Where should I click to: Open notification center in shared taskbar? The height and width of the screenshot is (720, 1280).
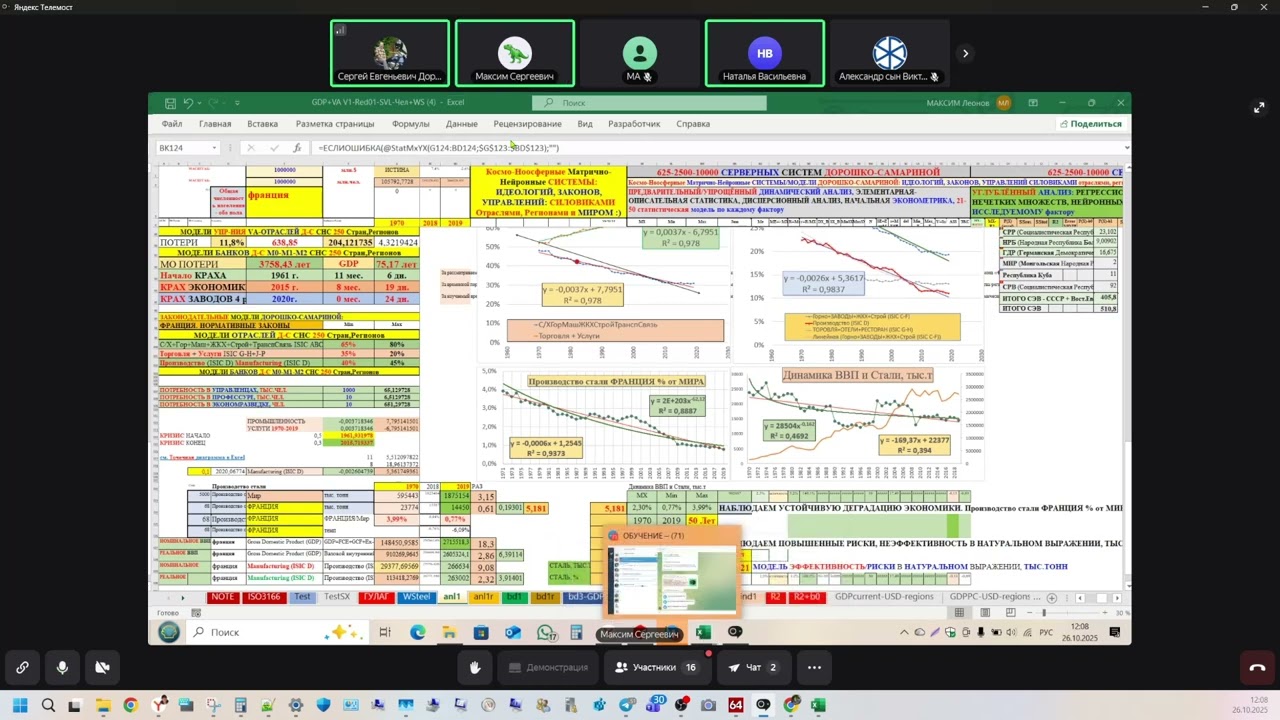1115,632
